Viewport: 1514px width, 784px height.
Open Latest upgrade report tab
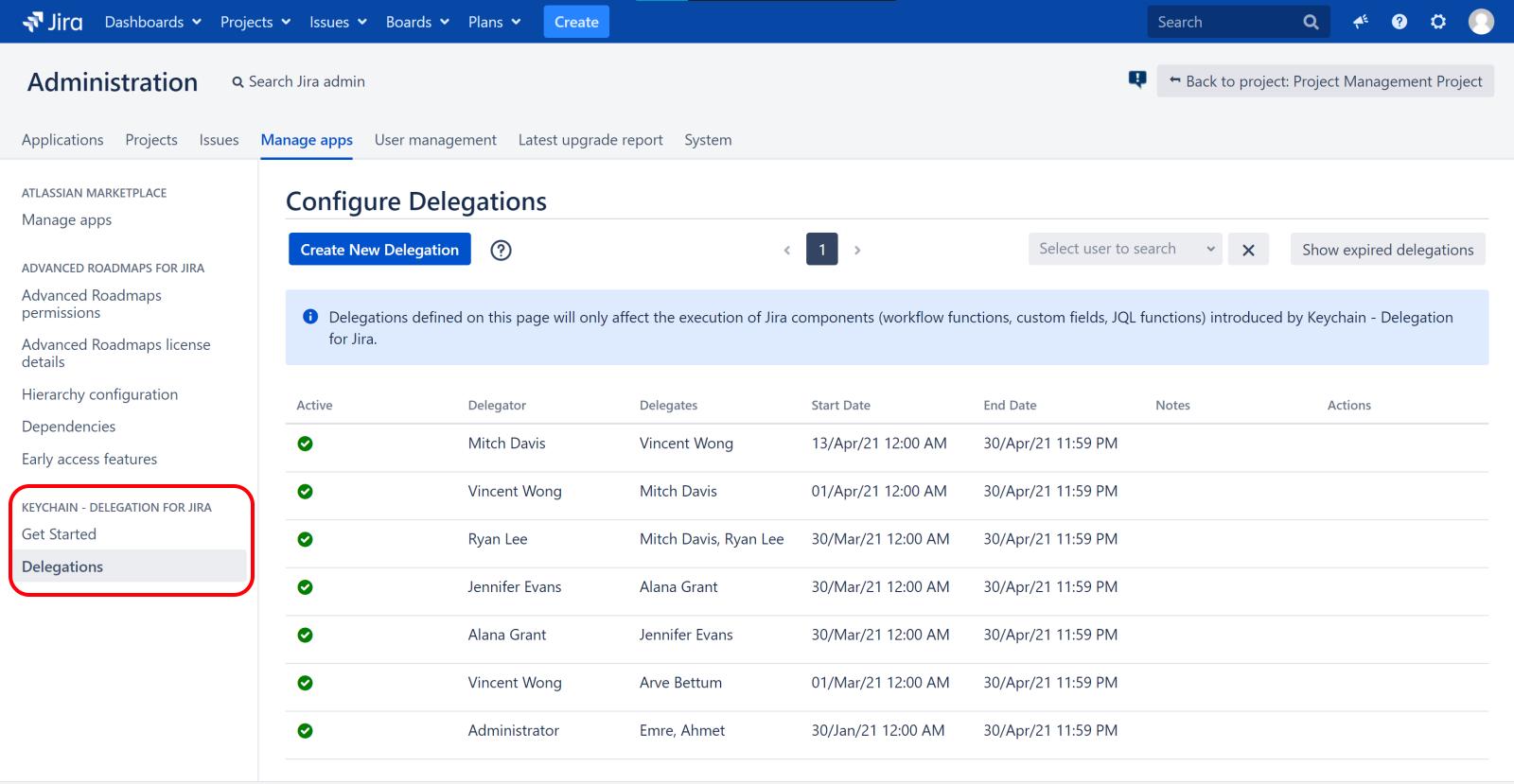[590, 140]
